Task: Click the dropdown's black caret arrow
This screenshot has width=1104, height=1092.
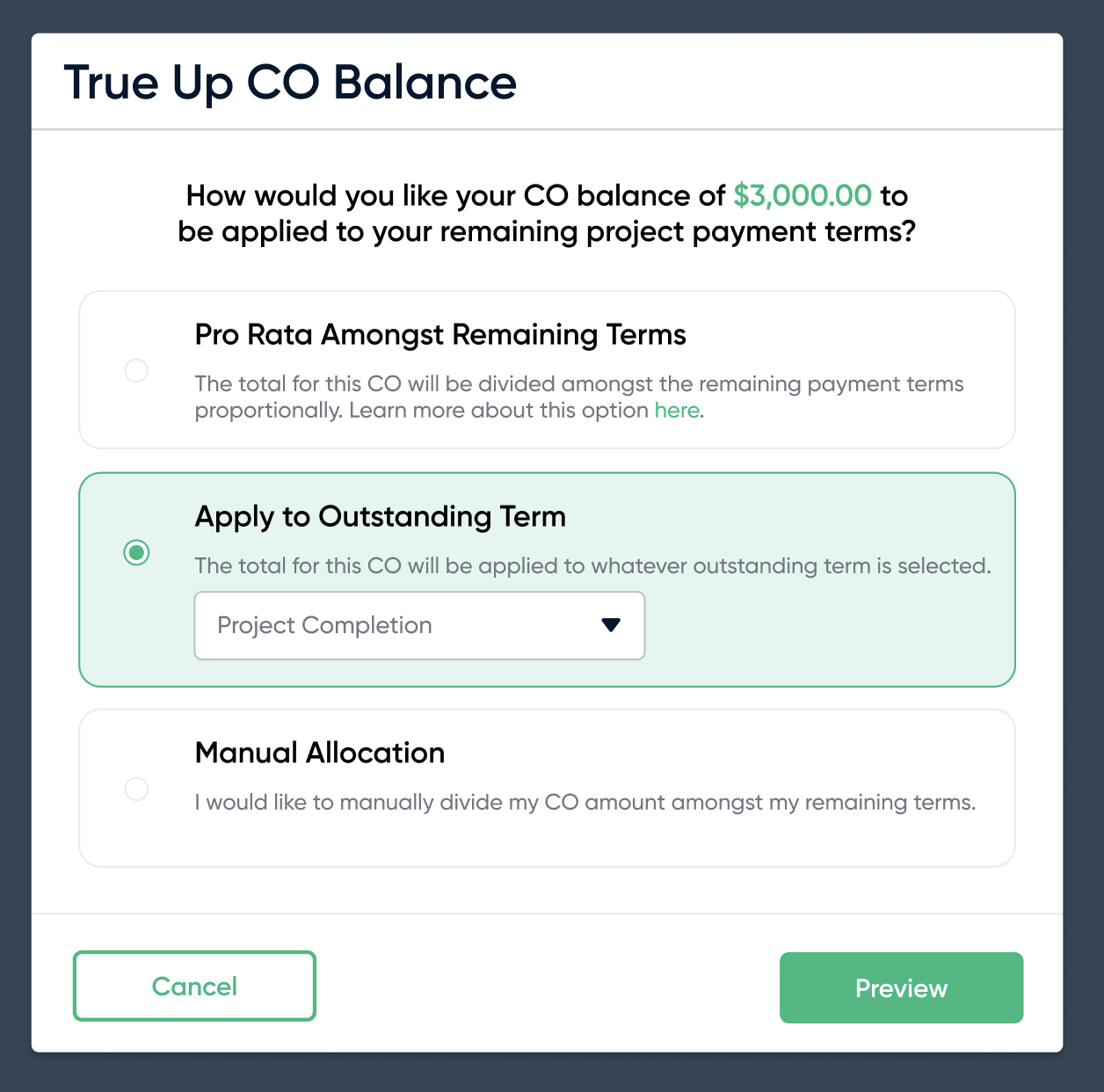Action: [611, 625]
